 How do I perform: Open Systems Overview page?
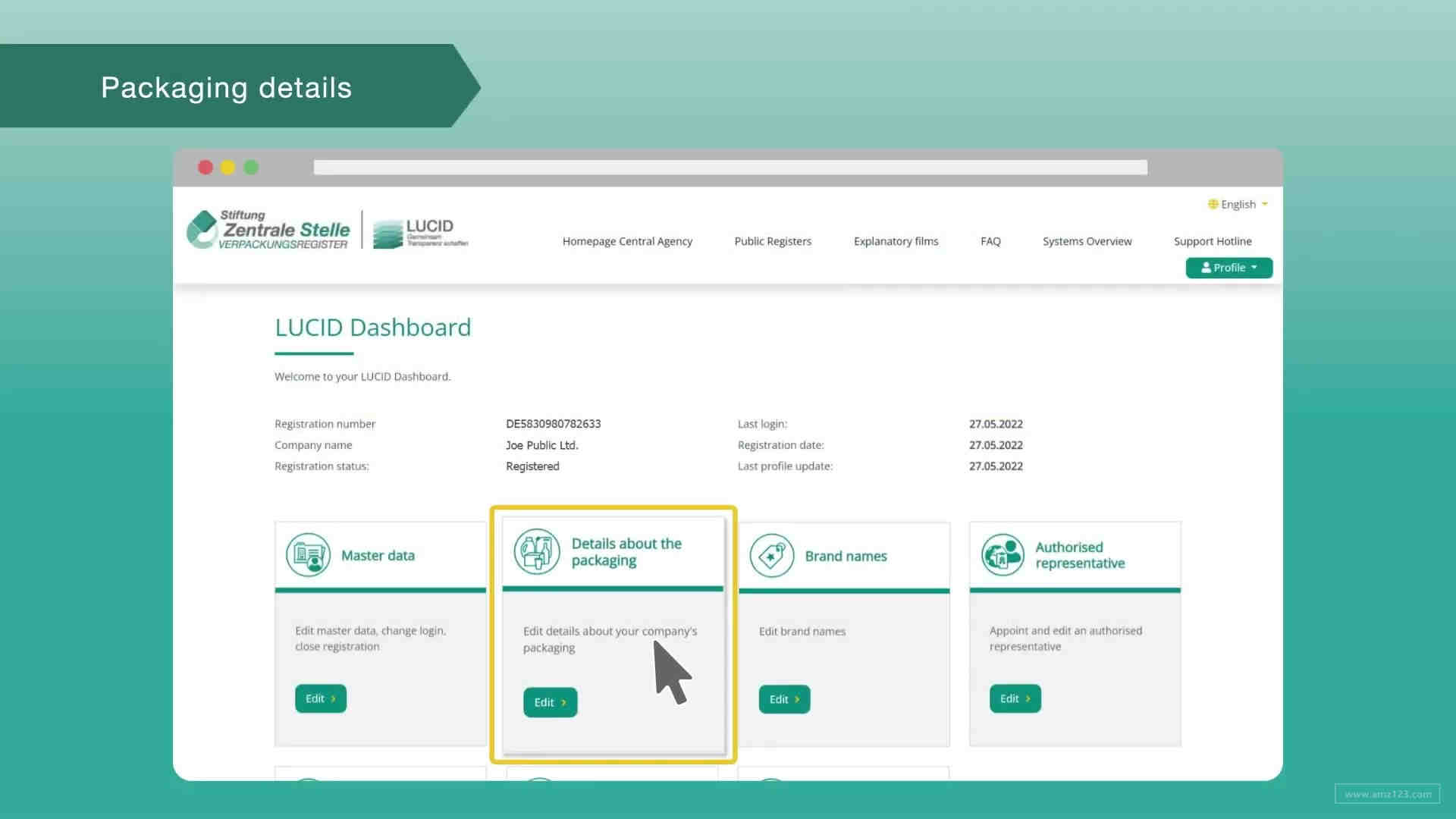[1087, 241]
